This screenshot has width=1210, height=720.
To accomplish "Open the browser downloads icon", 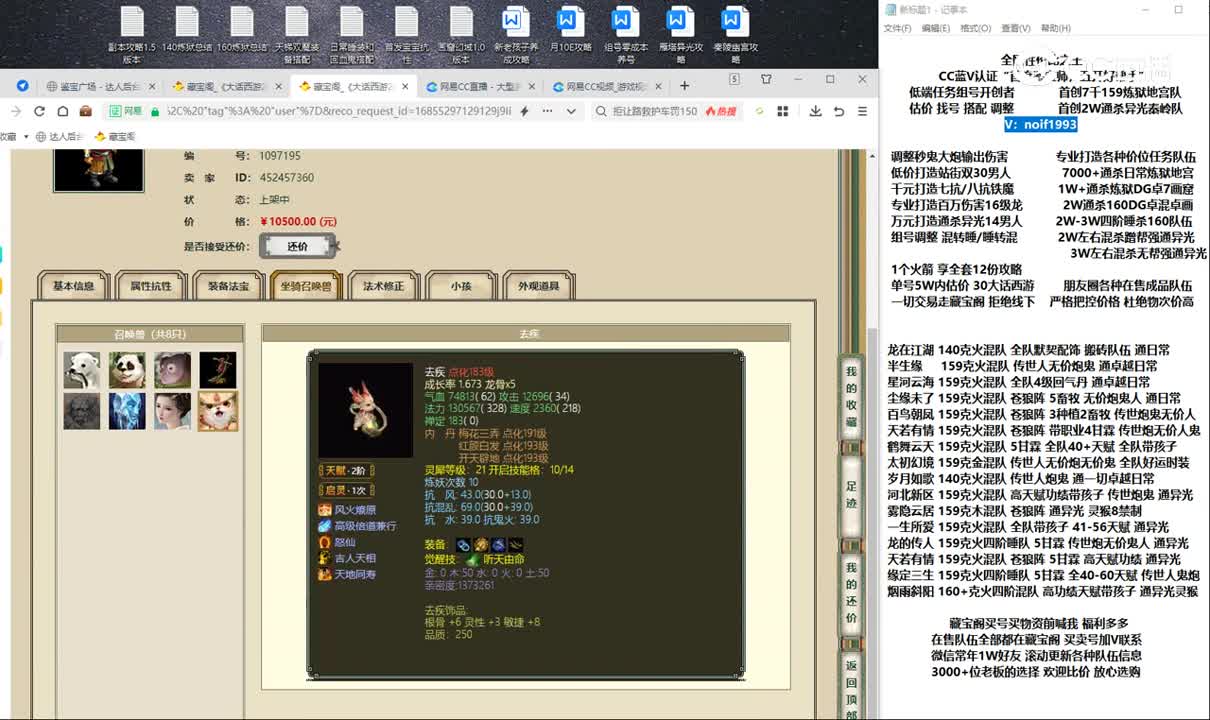I will pos(816,111).
